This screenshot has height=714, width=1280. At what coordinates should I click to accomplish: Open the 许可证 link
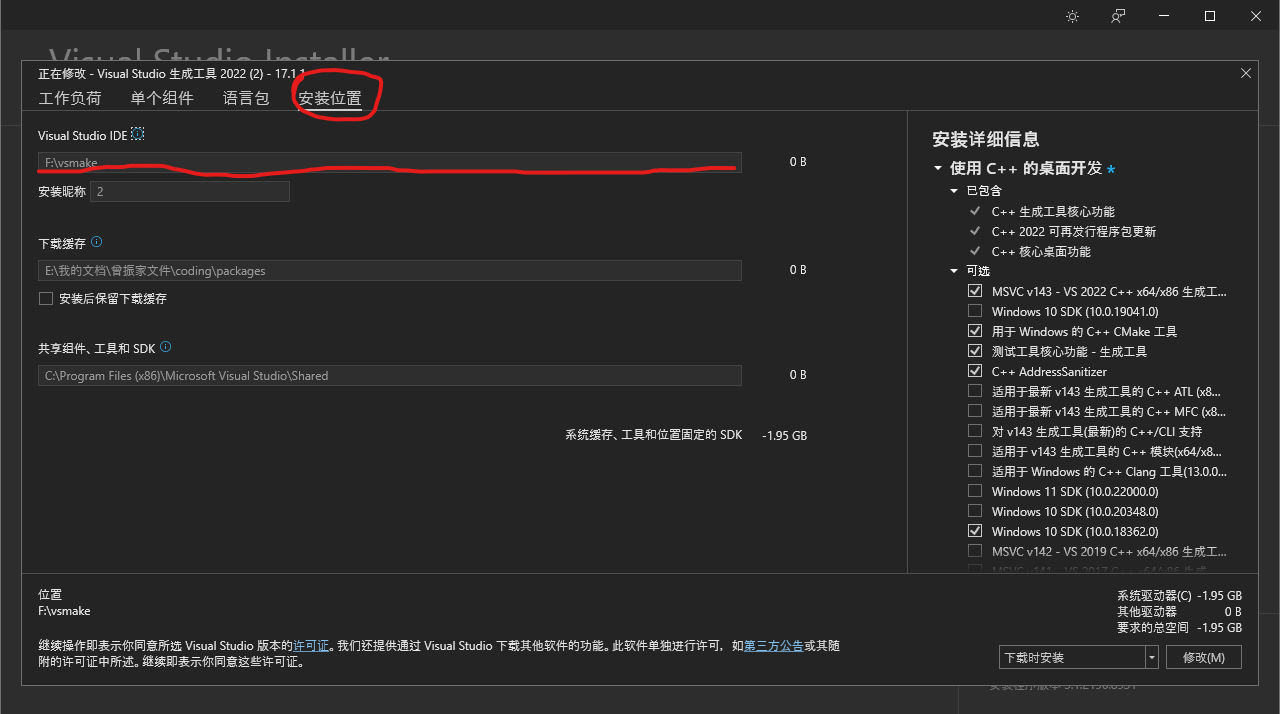(311, 646)
